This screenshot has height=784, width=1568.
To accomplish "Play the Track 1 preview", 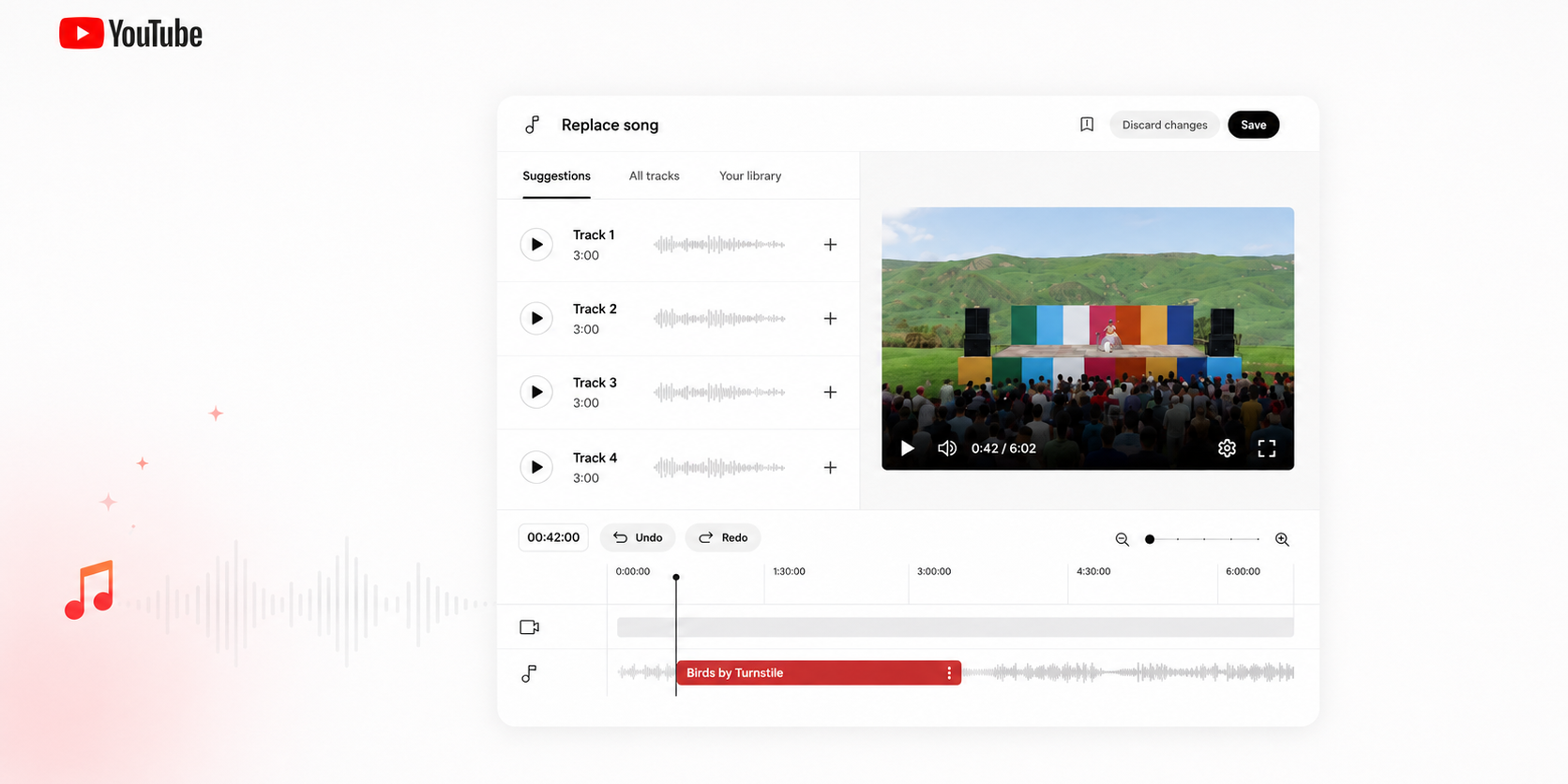I will pyautogui.click(x=536, y=245).
